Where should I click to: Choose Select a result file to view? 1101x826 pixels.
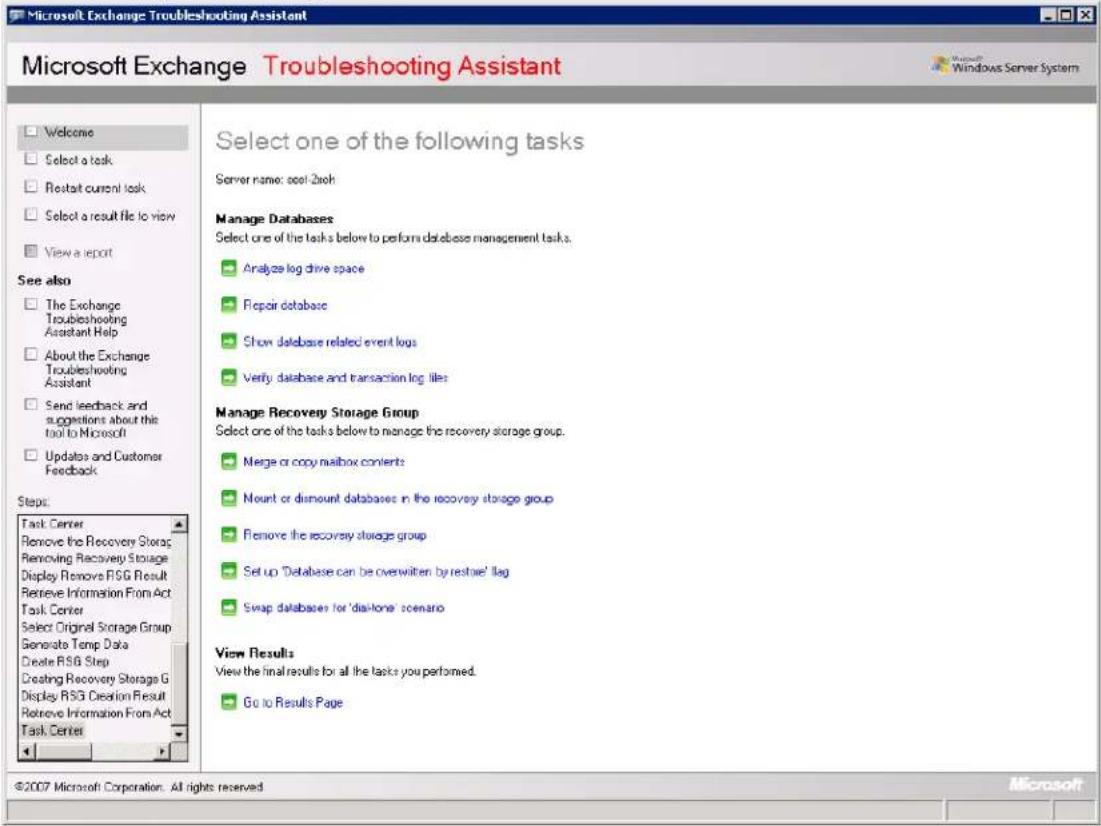click(x=110, y=216)
